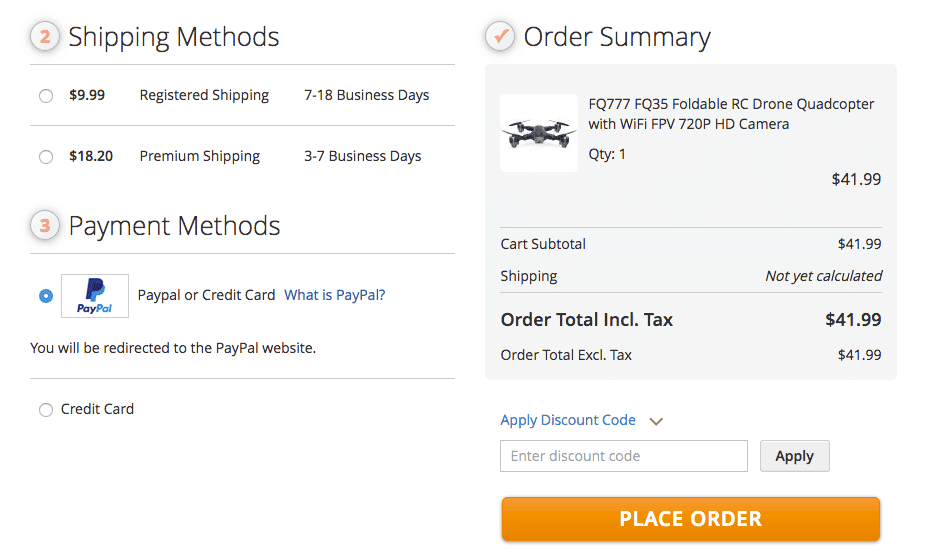Collapse the discount code chevron arrow
Screen dimensions: 937x559
pos(656,421)
